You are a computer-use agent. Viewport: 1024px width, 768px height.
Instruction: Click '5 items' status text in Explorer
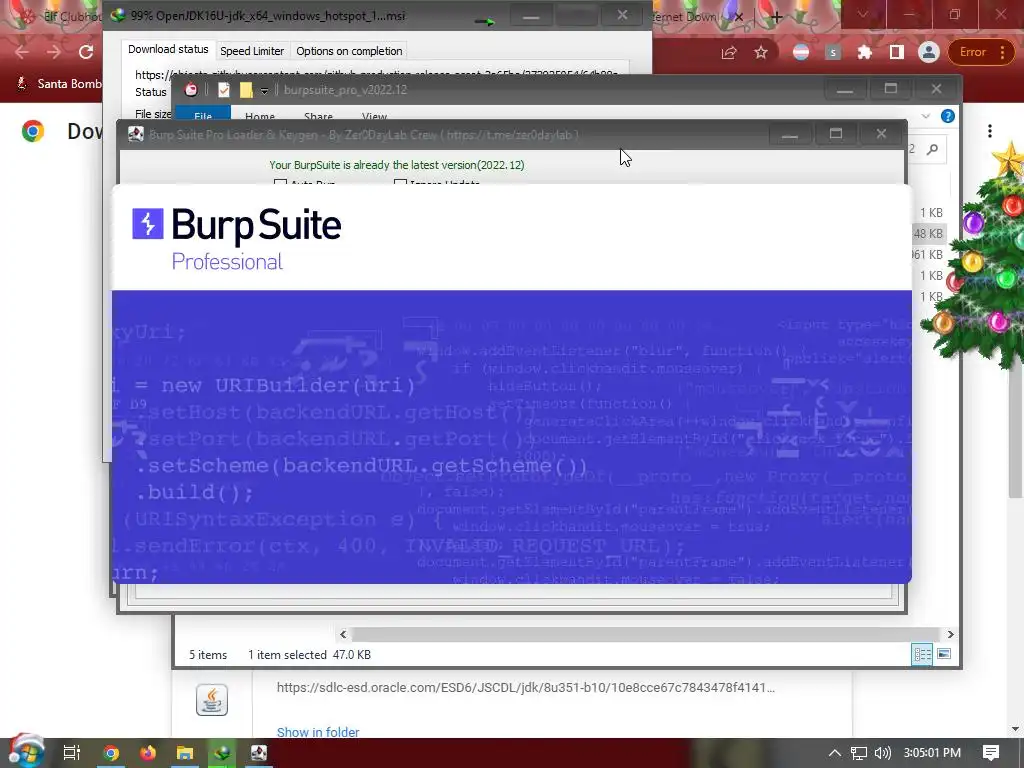[208, 654]
